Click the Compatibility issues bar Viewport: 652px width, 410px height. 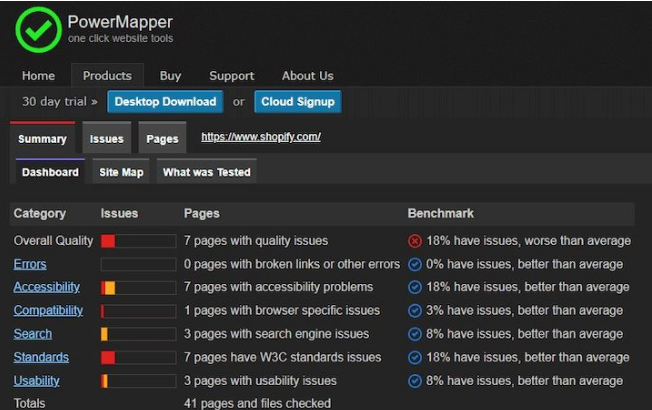(x=138, y=311)
